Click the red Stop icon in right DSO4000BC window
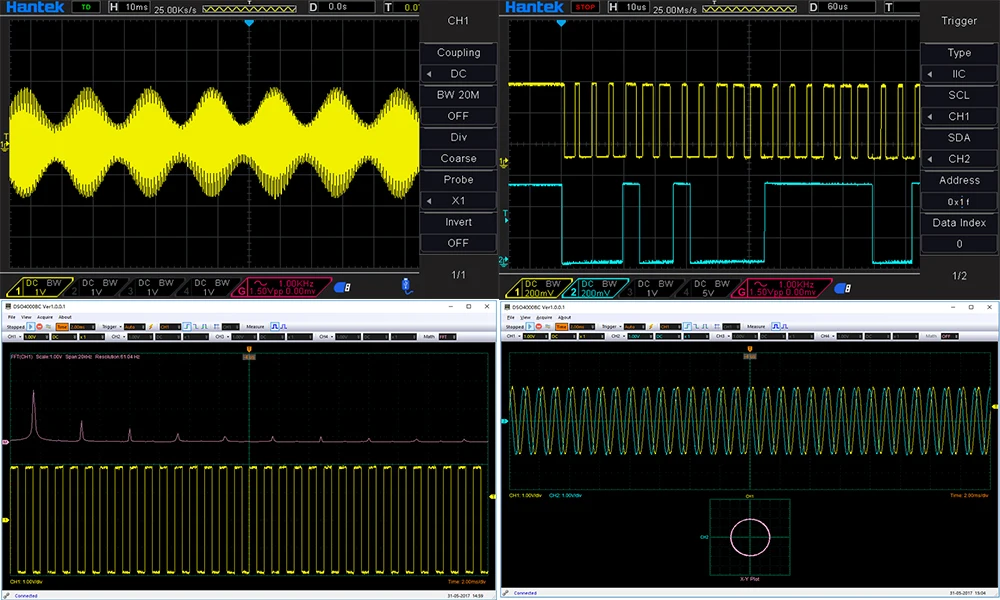1000x600 pixels. point(539,326)
